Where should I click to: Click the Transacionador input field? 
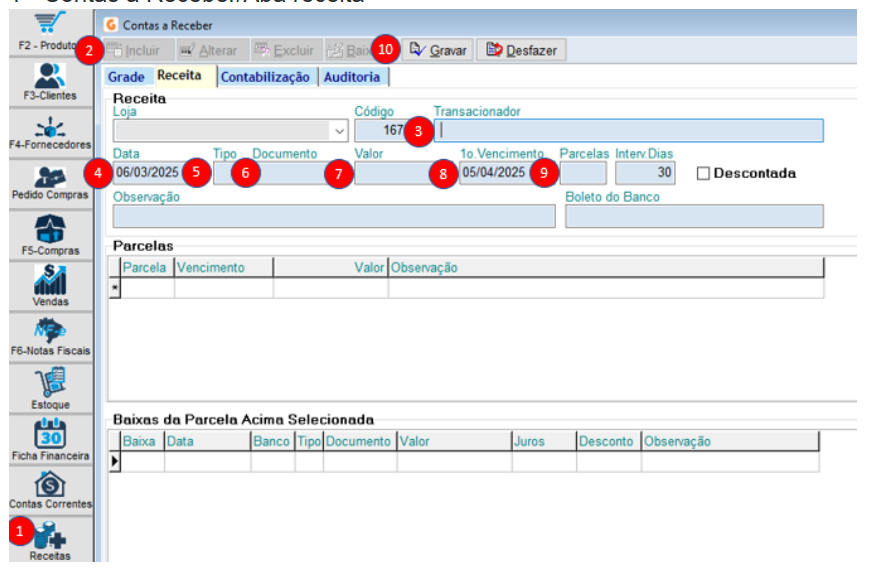pyautogui.click(x=629, y=130)
